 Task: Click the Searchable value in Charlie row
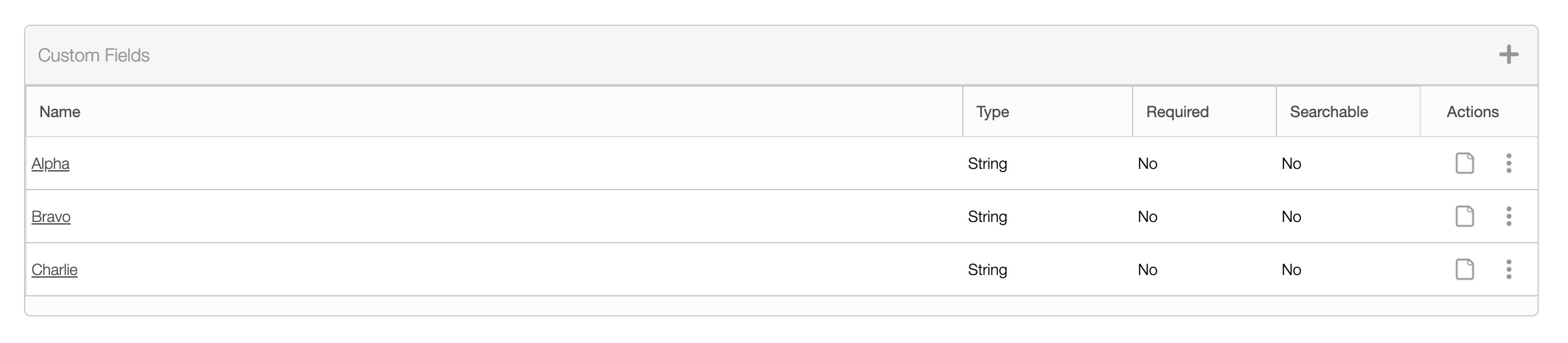1291,270
